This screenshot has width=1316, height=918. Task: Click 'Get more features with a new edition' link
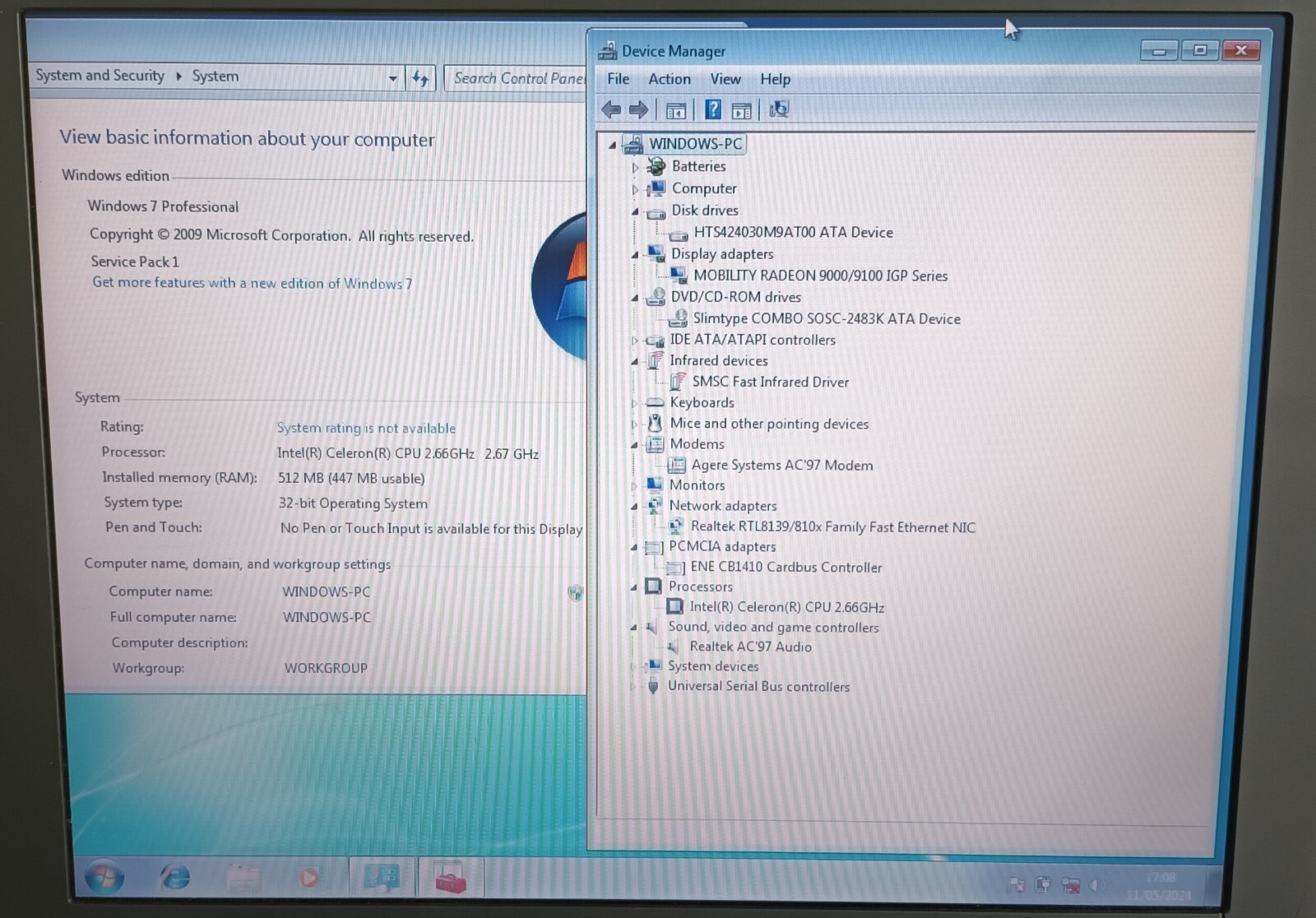click(x=253, y=283)
